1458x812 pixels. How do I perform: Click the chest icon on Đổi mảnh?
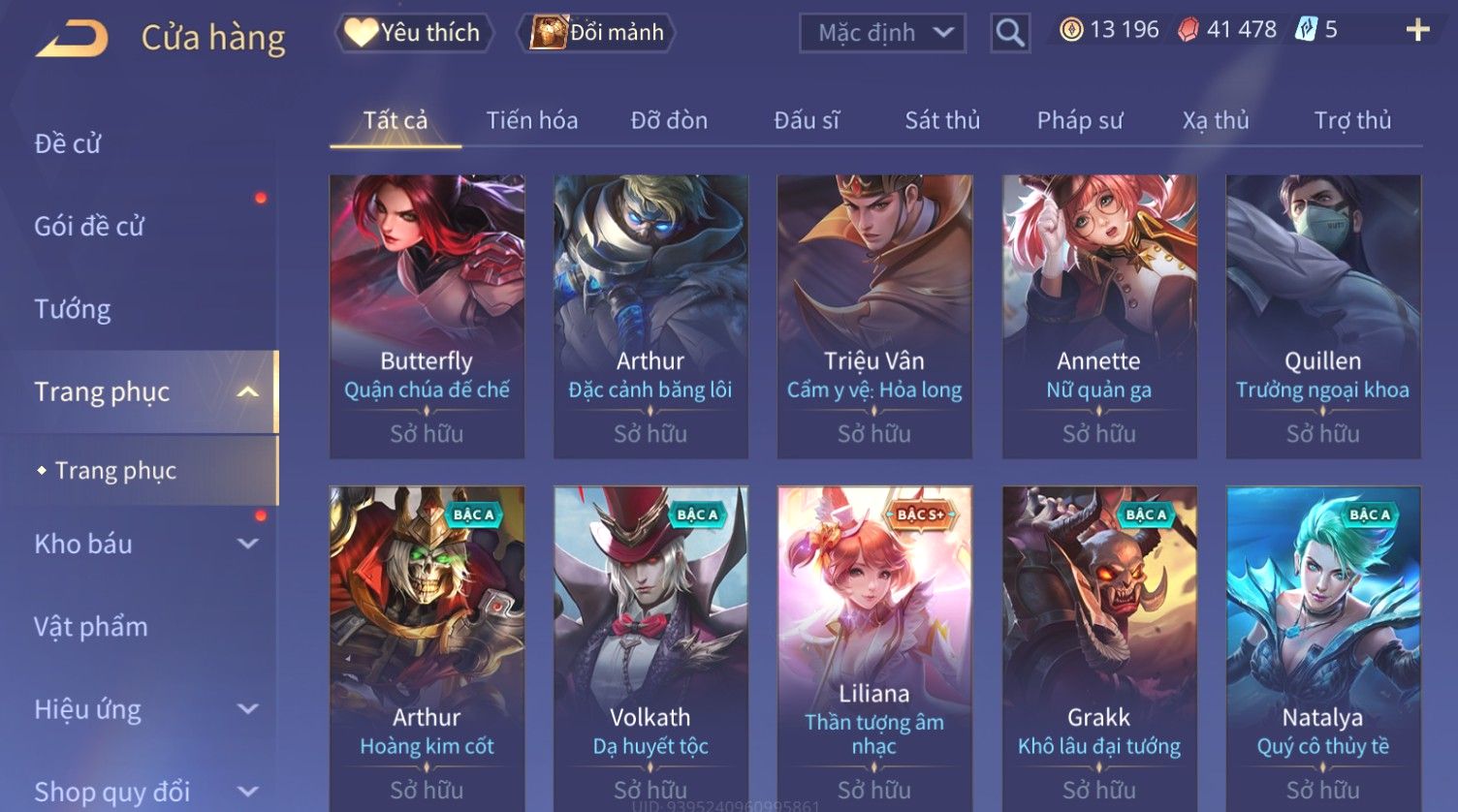coord(549,33)
